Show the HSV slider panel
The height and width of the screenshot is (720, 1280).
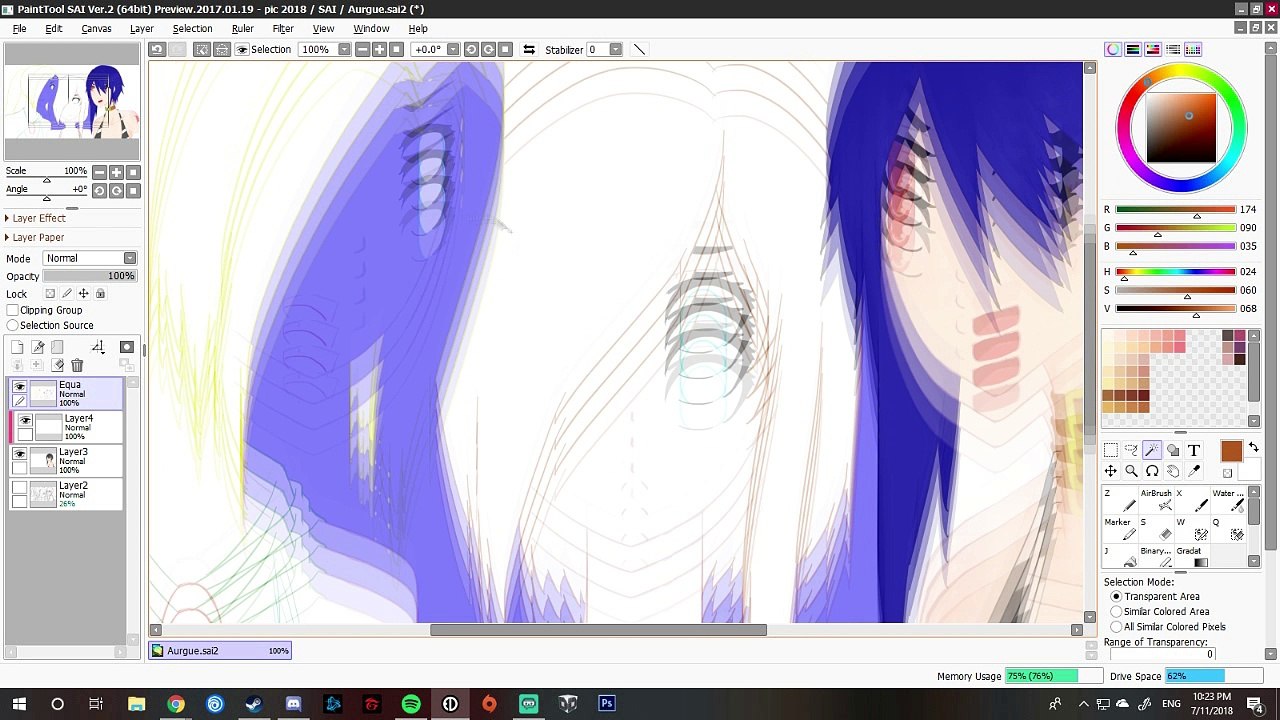[1153, 49]
